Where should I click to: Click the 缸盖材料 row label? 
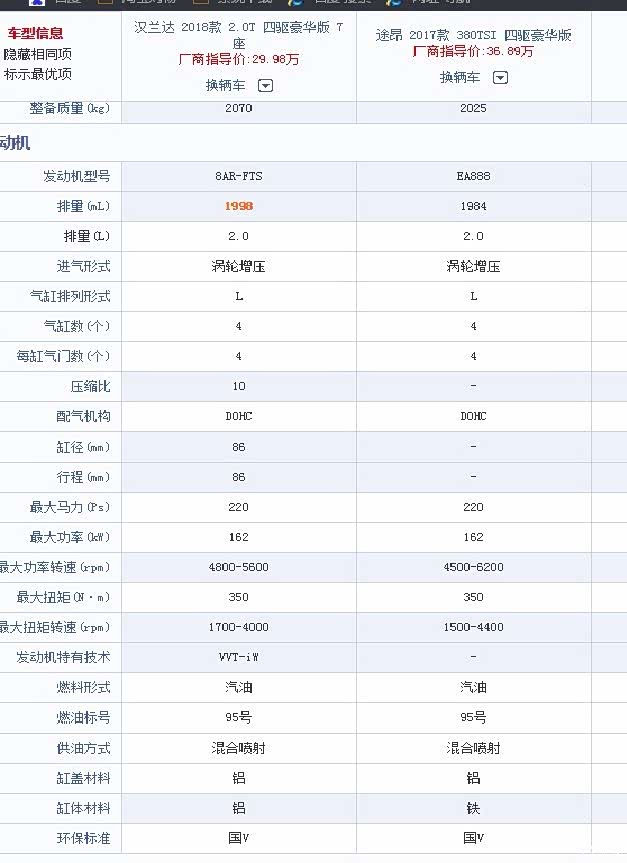(83, 778)
